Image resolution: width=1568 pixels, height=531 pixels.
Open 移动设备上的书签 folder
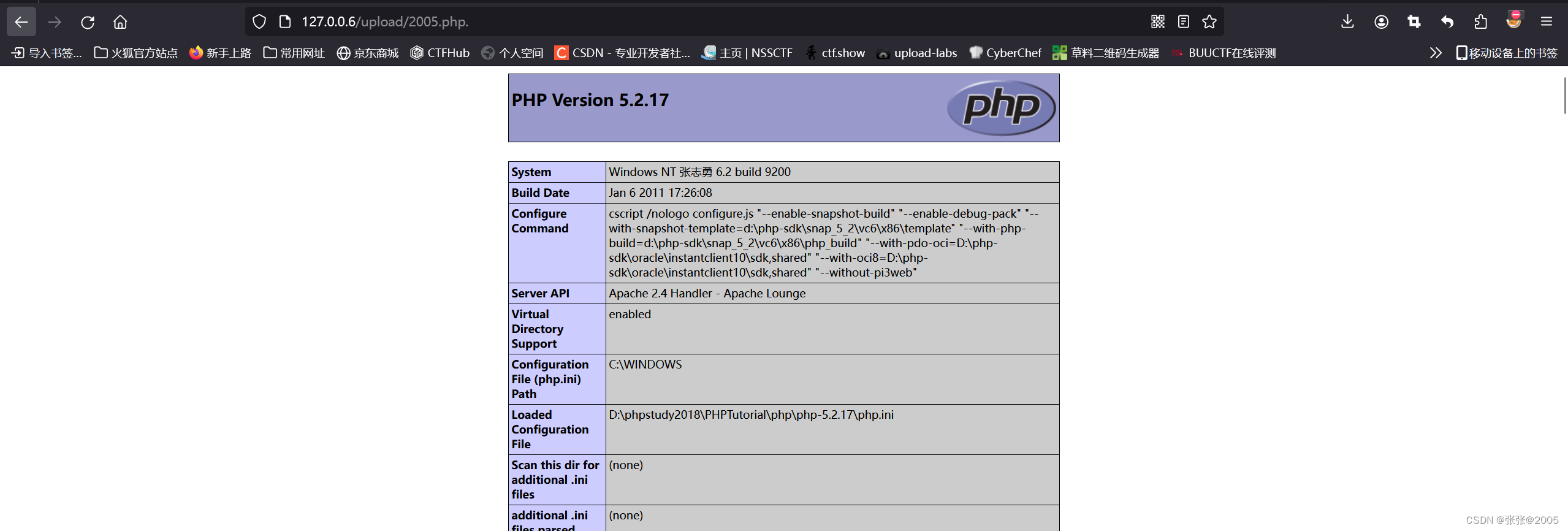(x=1507, y=53)
